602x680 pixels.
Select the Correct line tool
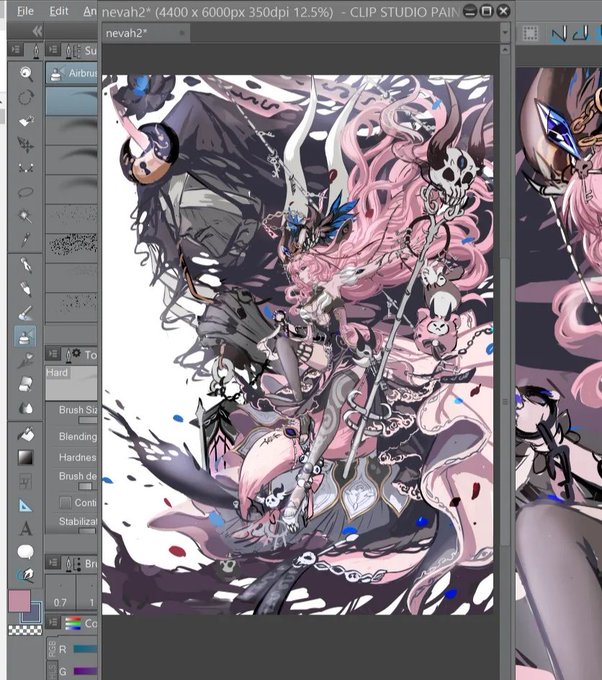coord(26,575)
